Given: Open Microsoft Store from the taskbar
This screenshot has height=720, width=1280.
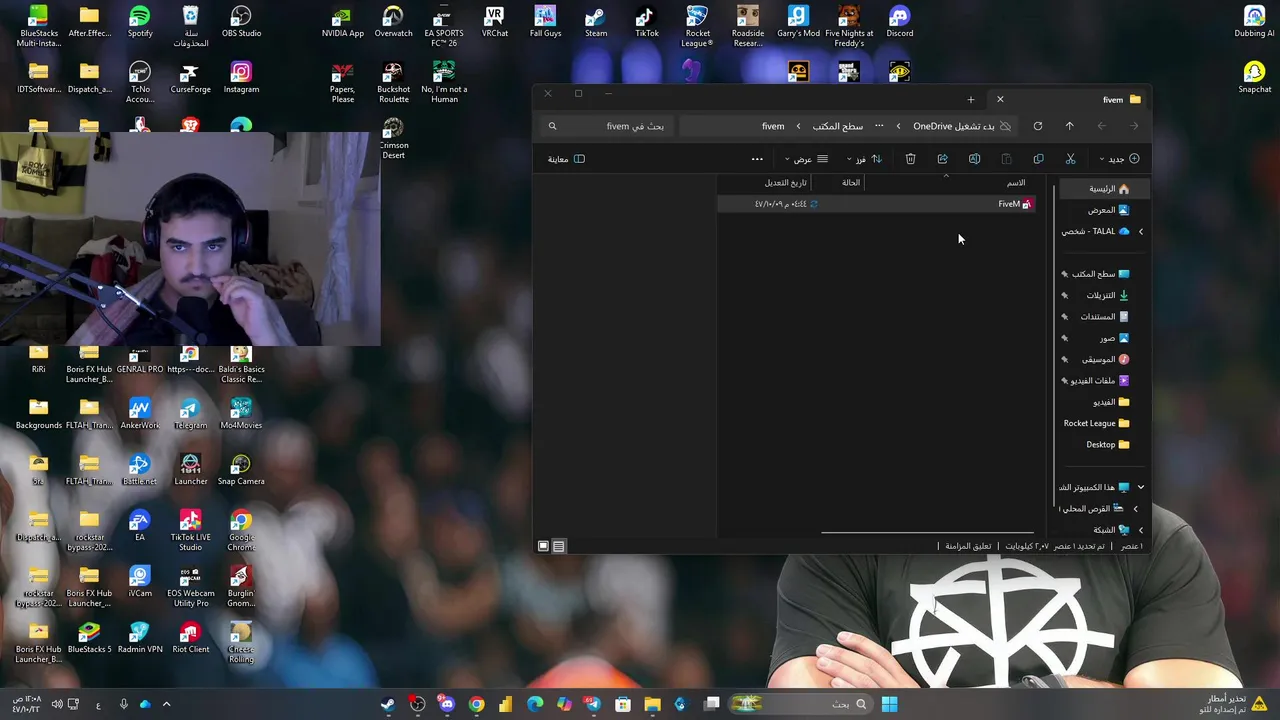Looking at the screenshot, I should tap(623, 704).
